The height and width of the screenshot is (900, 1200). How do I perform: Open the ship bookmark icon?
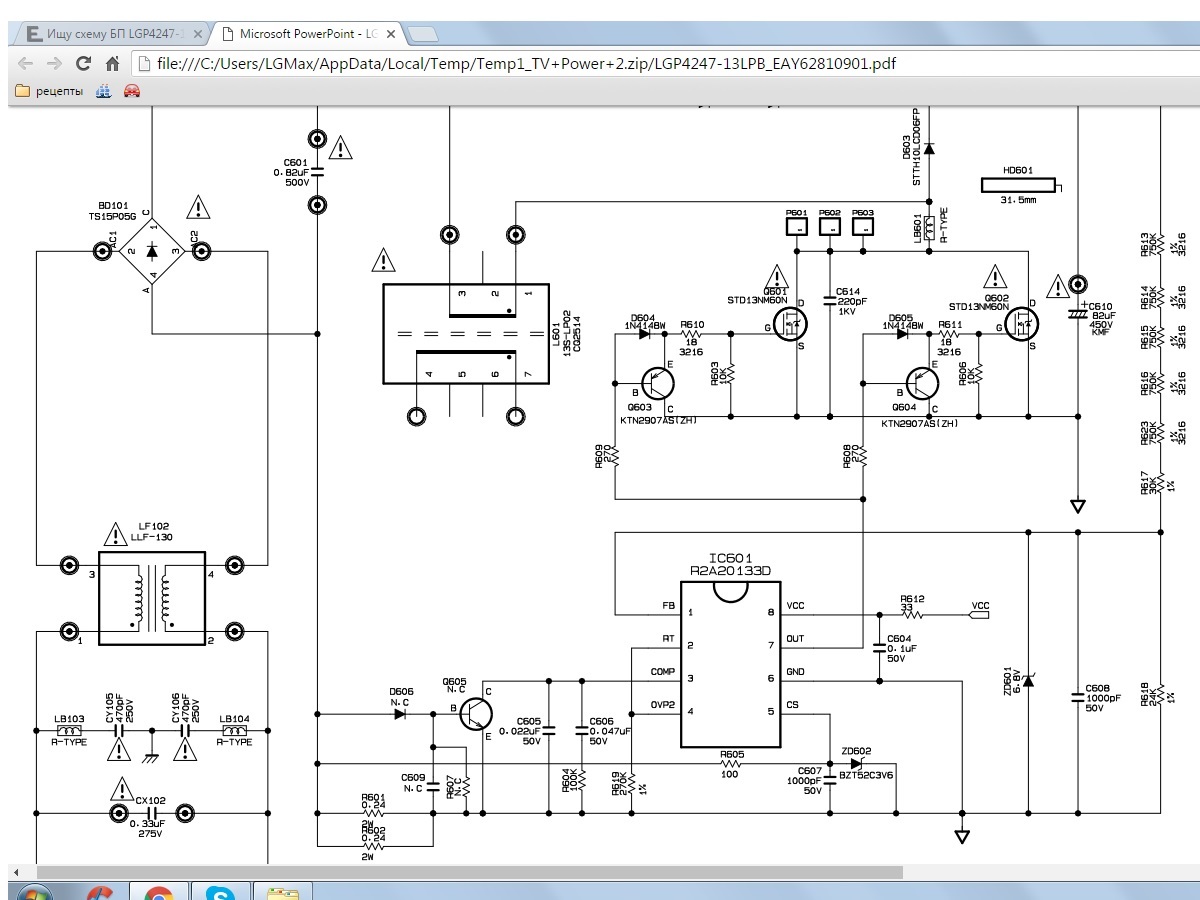(x=103, y=91)
